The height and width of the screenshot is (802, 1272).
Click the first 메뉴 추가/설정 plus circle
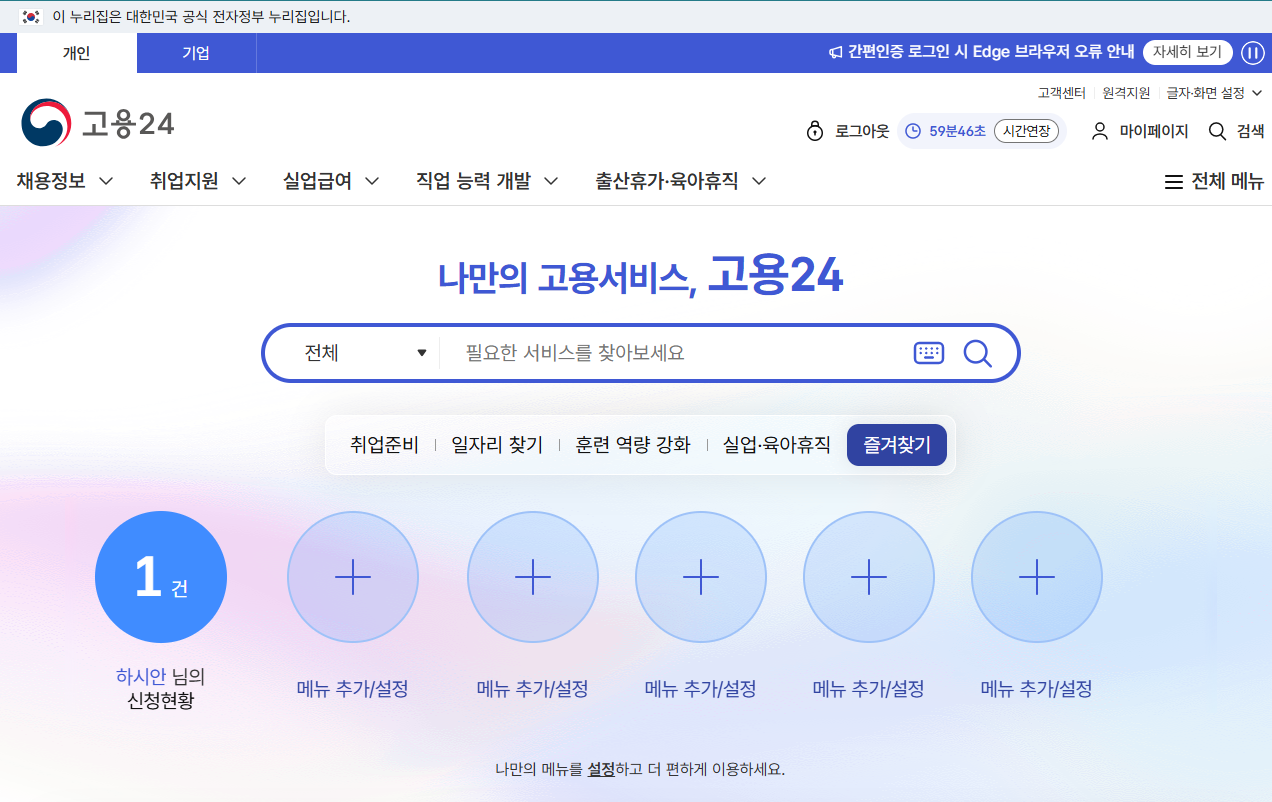click(x=353, y=577)
